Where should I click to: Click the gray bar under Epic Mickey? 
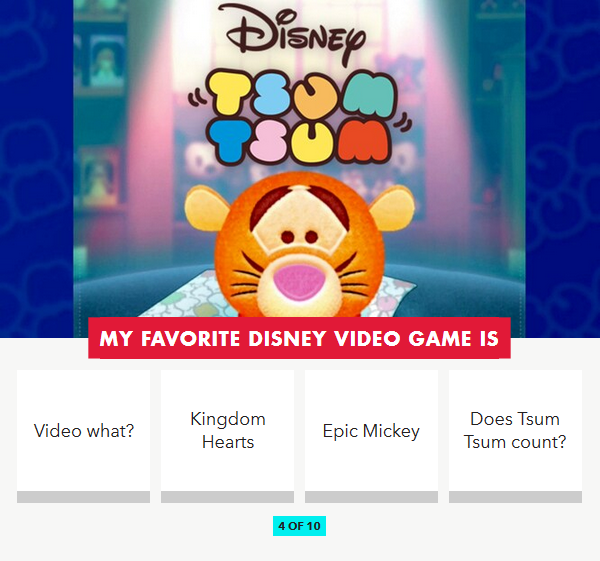pyautogui.click(x=371, y=497)
